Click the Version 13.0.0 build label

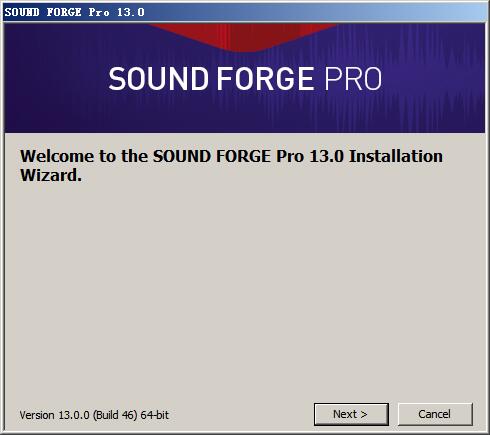click(x=94, y=415)
